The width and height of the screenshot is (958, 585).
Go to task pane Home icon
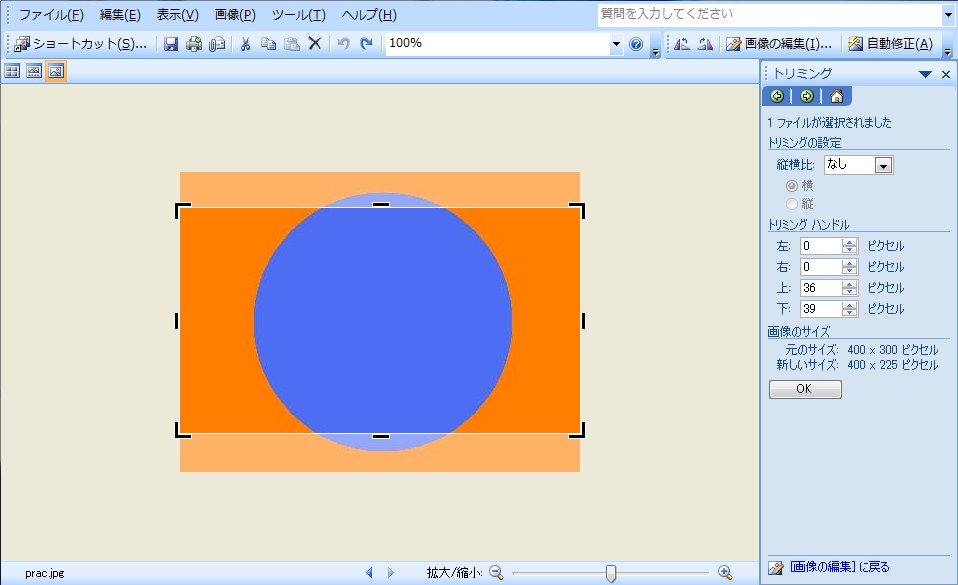[837, 96]
